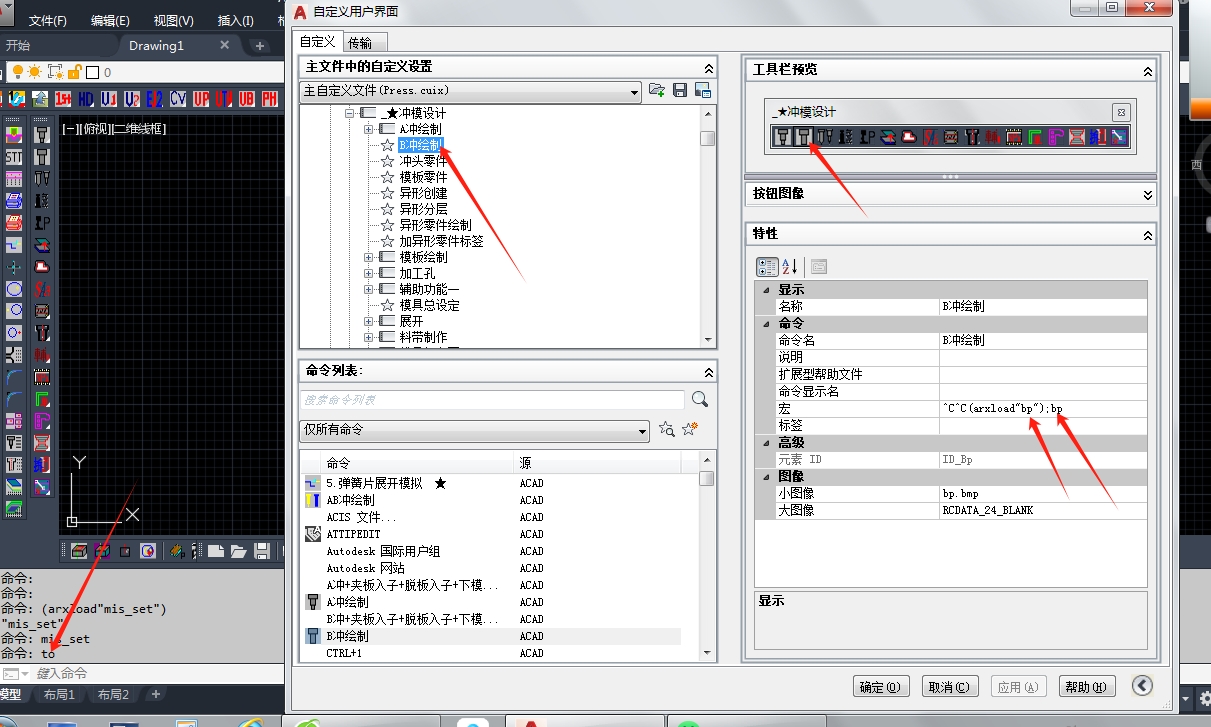Click the E2 icon in the AutoCAD toolbar
1211x727 pixels.
tap(154, 99)
